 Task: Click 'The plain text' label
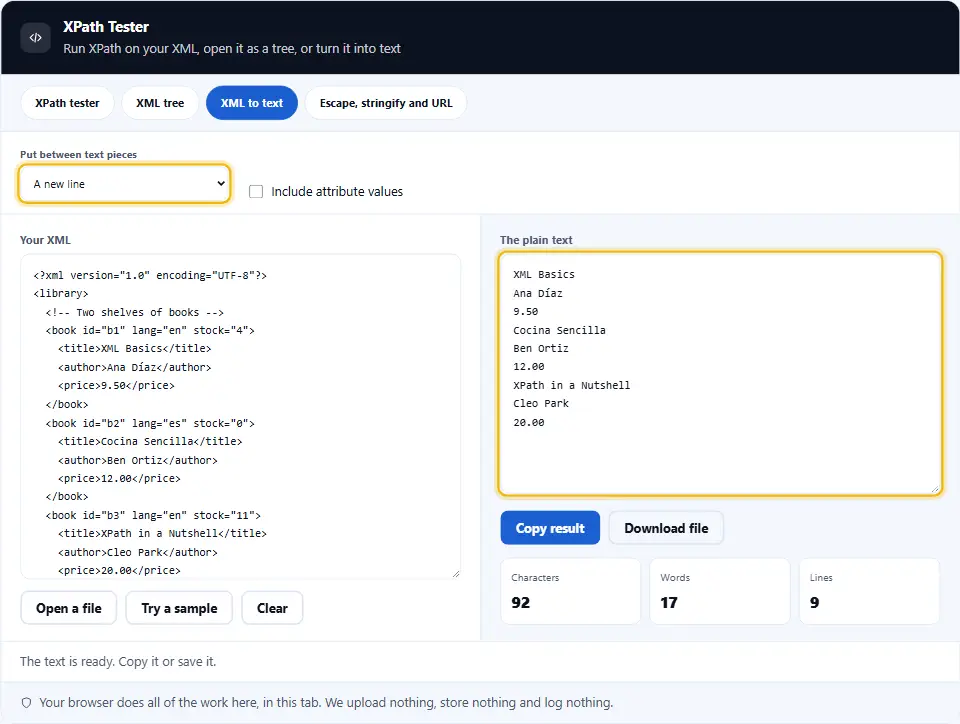click(x=536, y=240)
